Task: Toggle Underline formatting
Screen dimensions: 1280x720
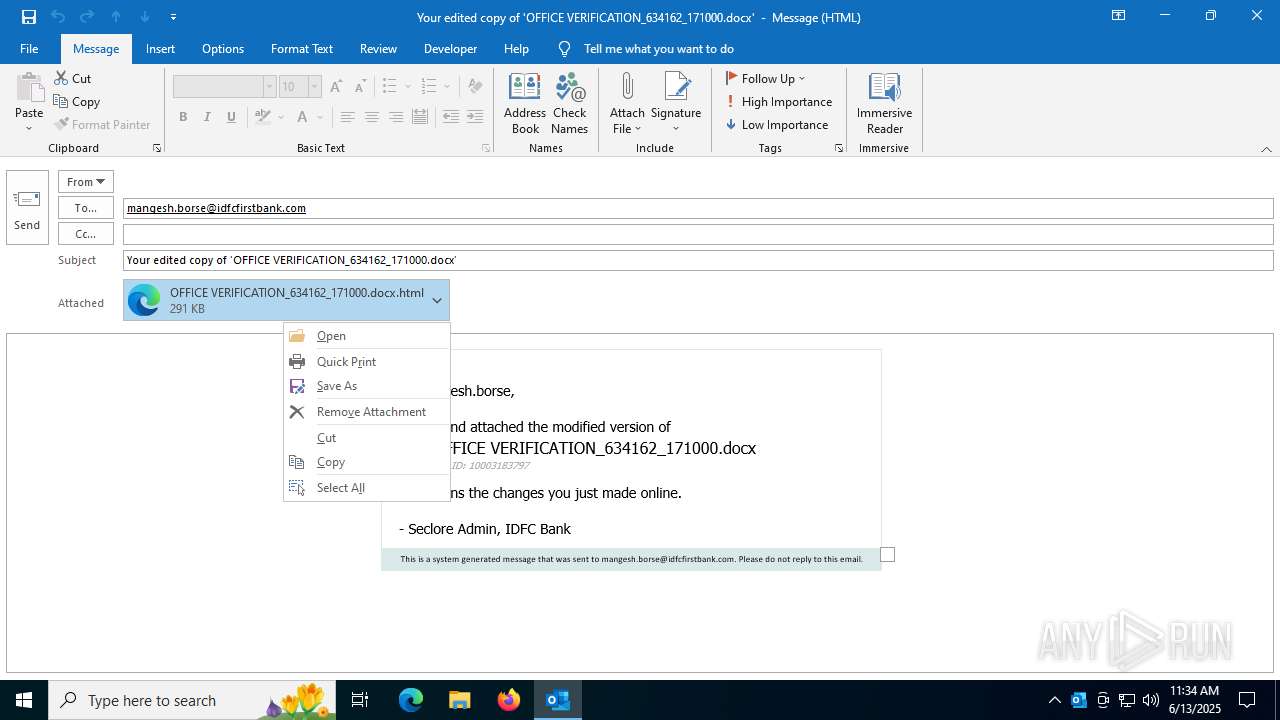Action: (x=231, y=117)
